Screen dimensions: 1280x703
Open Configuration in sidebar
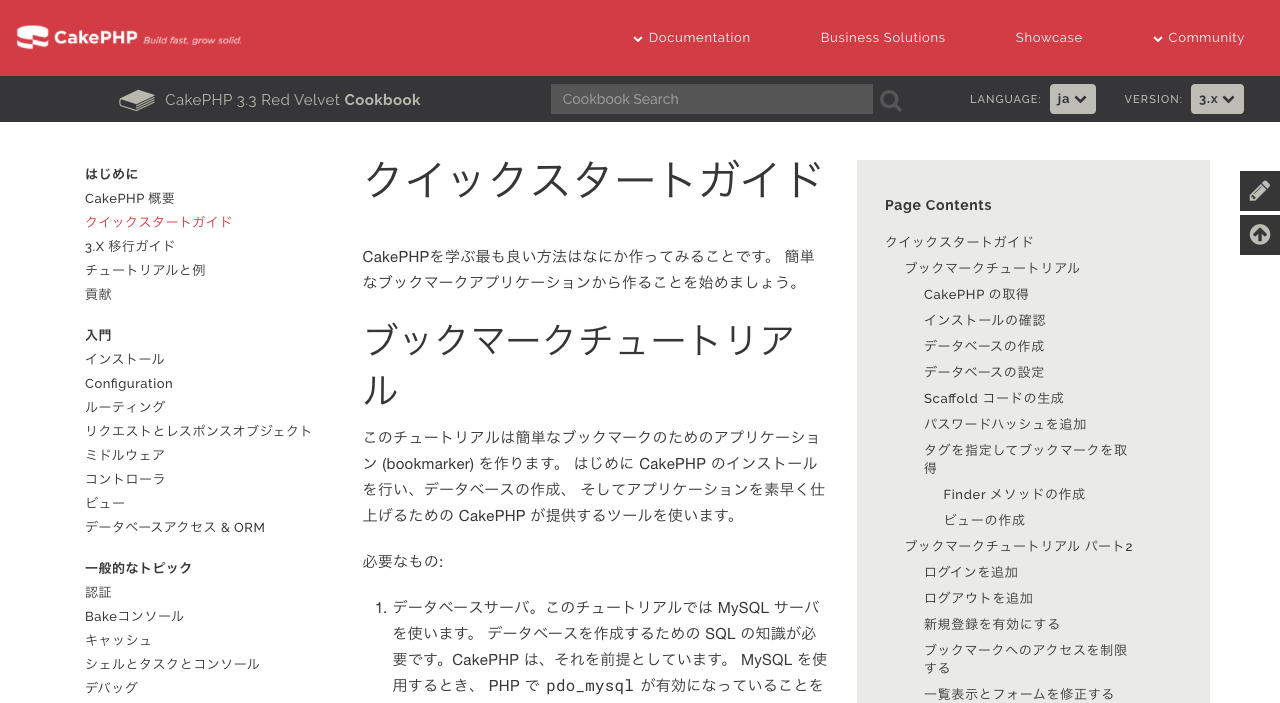[129, 383]
